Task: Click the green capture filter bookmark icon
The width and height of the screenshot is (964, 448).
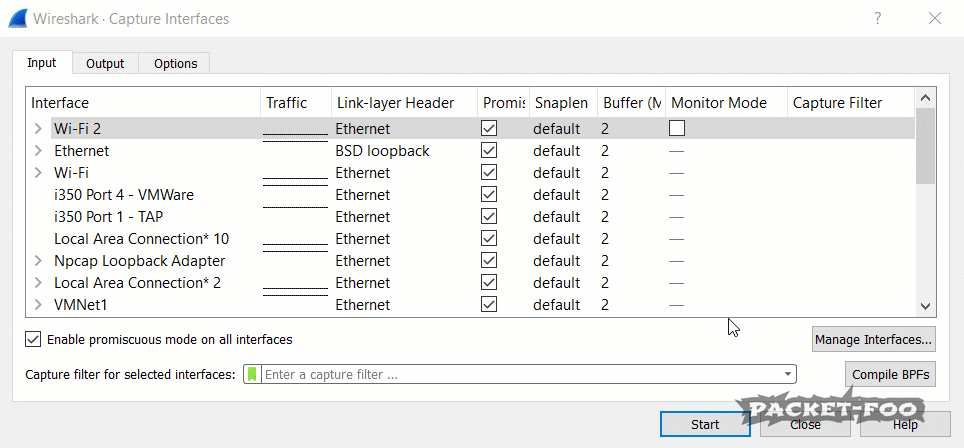Action: pos(252,374)
